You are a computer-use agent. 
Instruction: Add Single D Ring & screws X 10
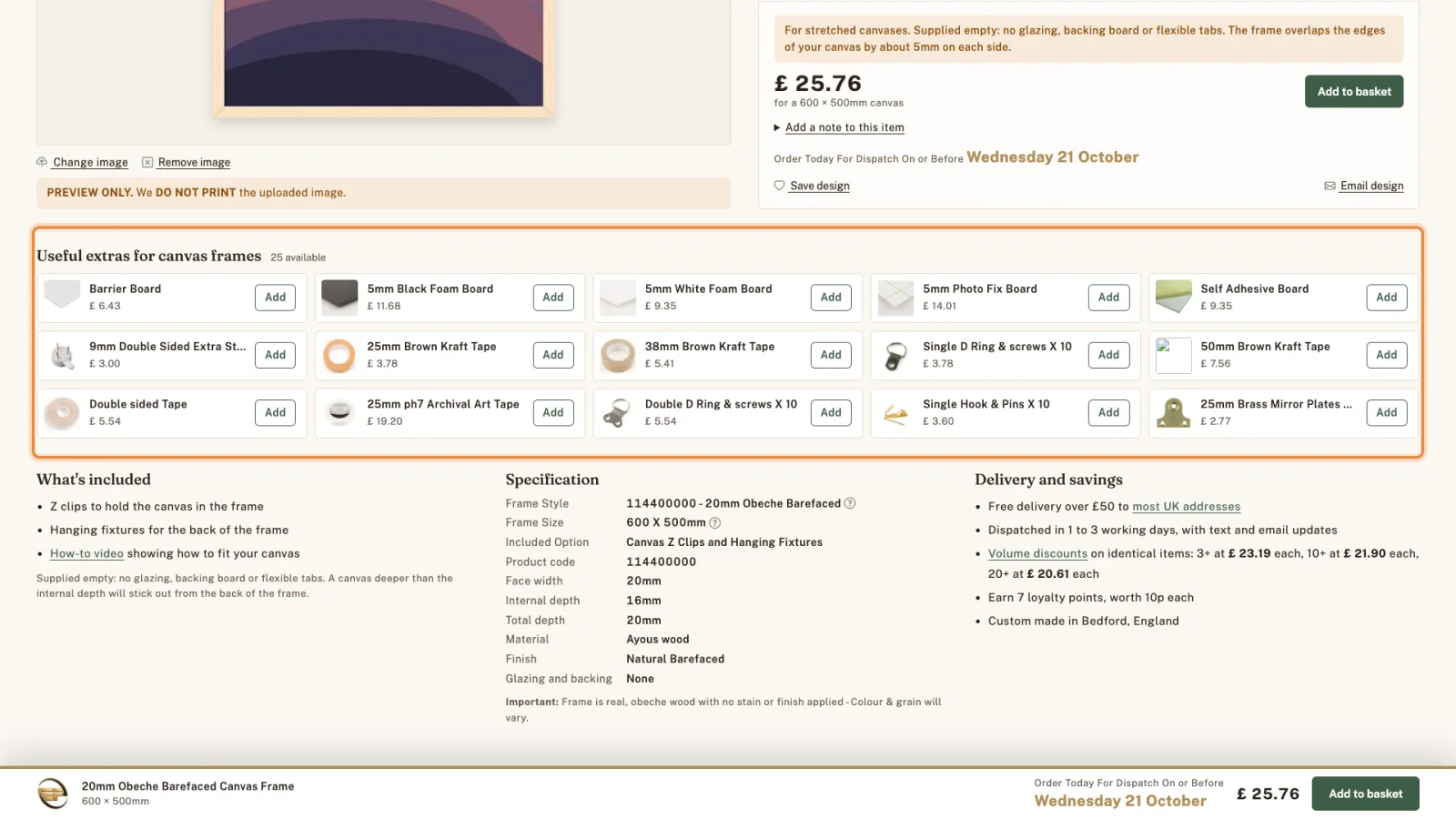tap(1108, 355)
